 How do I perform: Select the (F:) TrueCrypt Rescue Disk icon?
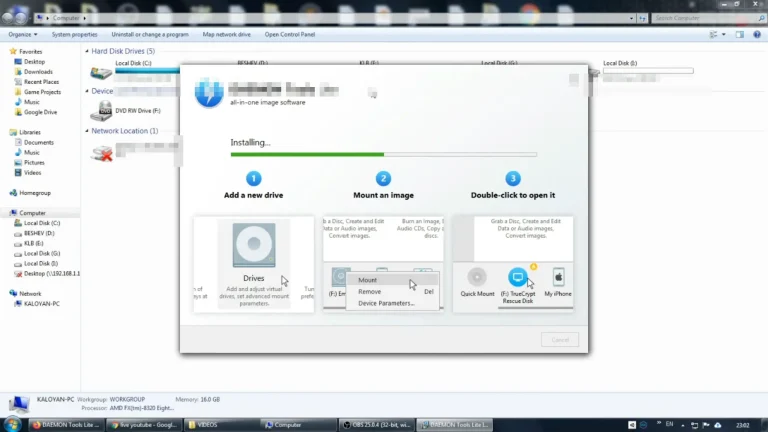pos(517,277)
